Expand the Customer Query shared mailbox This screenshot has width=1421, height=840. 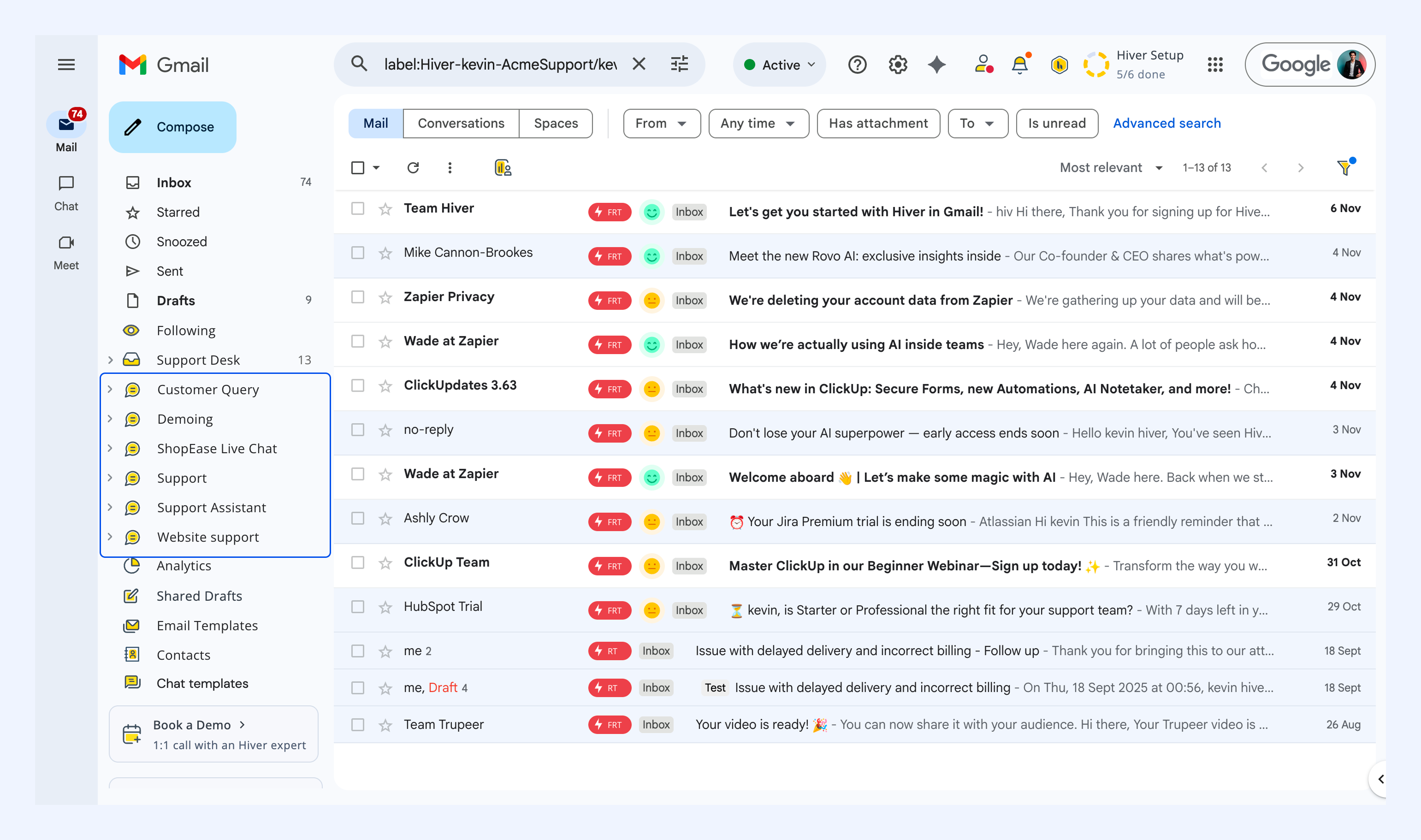[x=110, y=389]
